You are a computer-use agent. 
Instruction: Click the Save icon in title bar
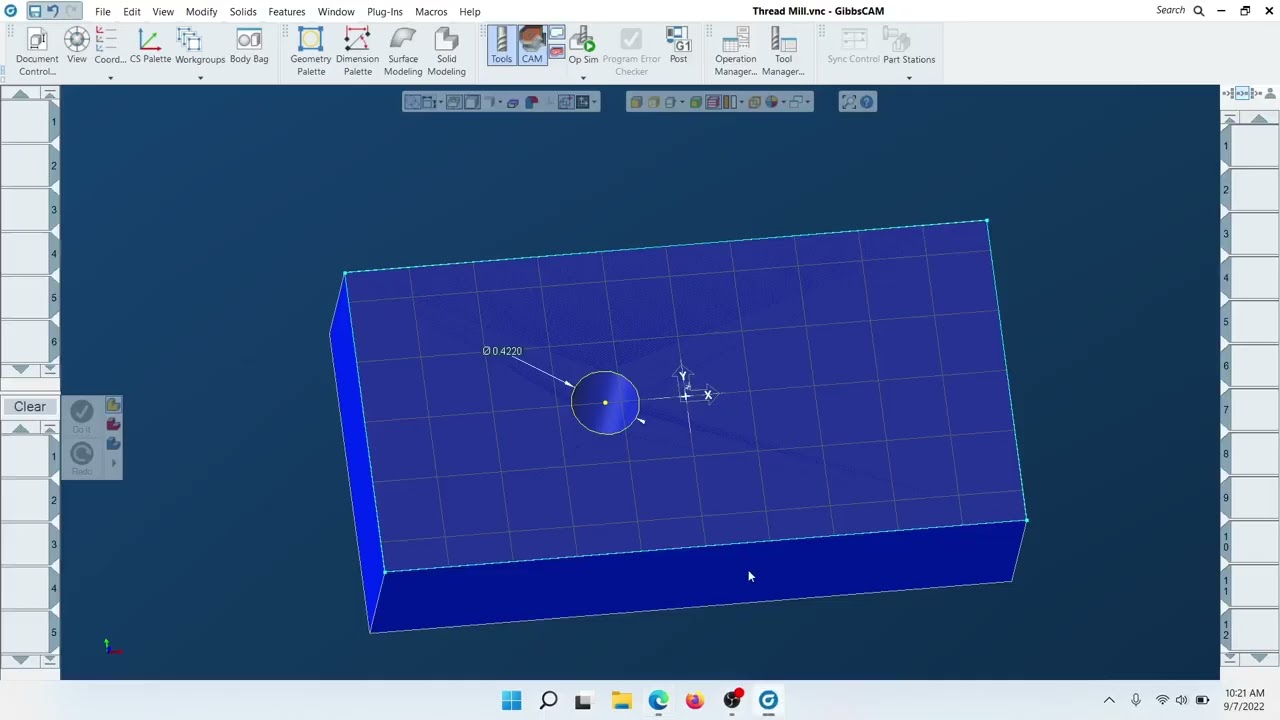pyautogui.click(x=34, y=11)
